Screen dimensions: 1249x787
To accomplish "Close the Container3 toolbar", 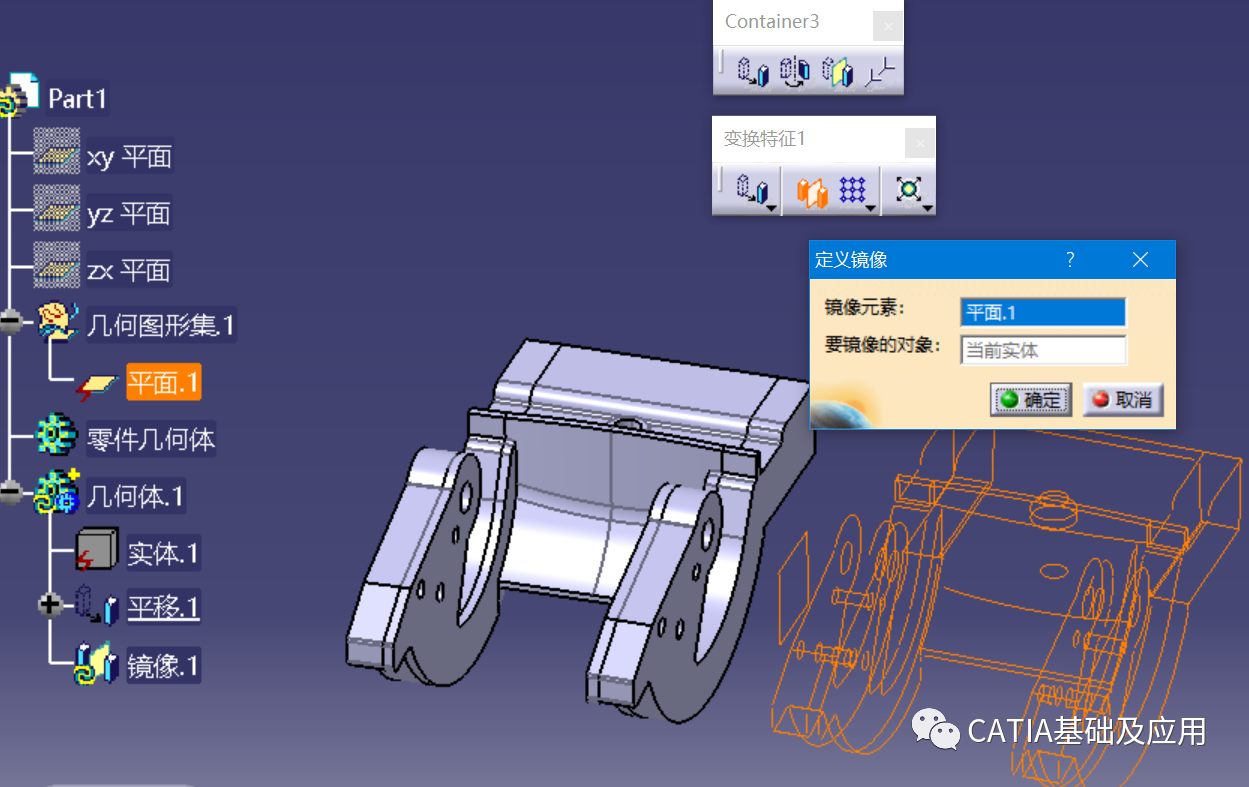I will point(888,26).
